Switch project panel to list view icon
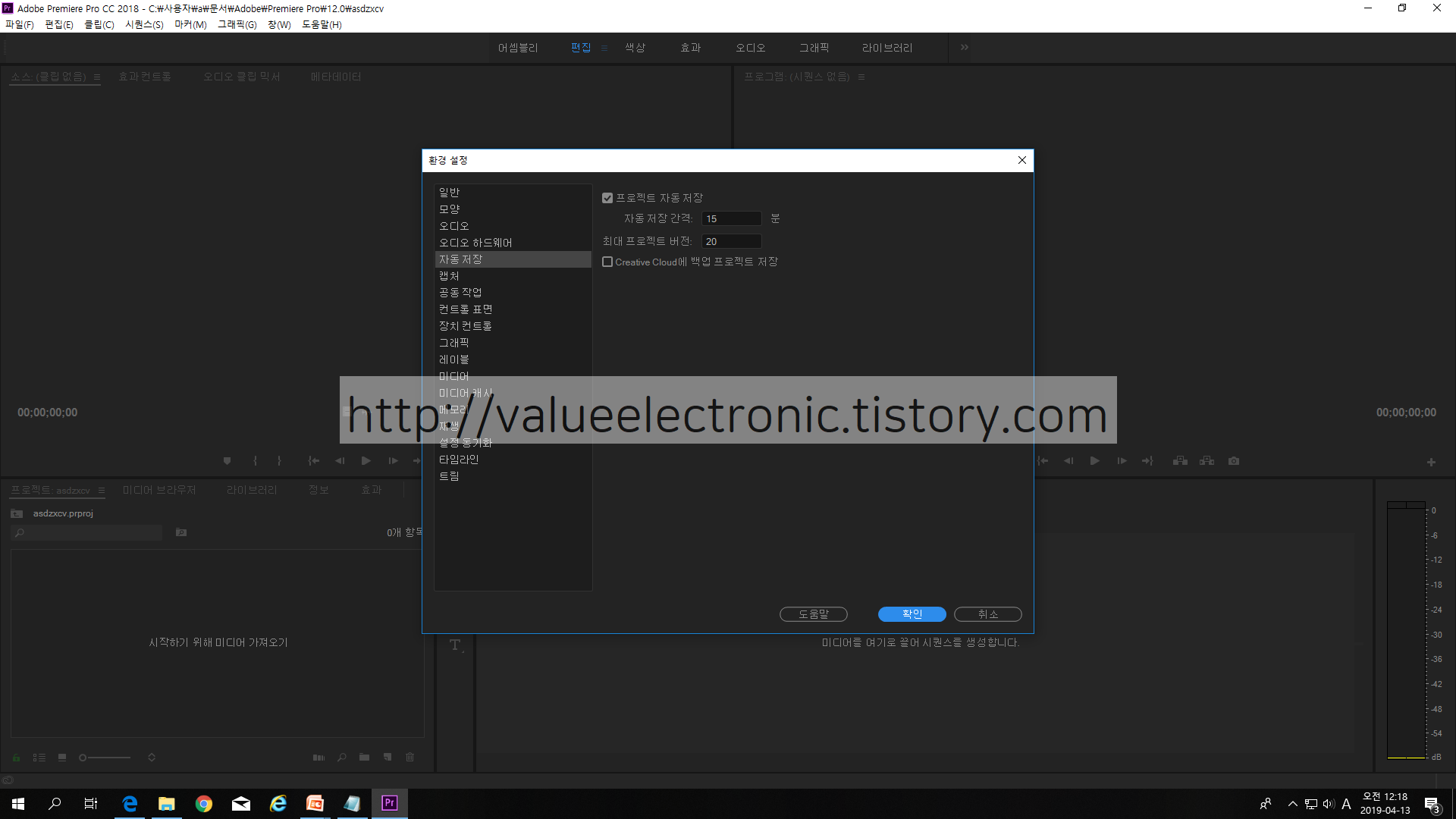 [39, 758]
